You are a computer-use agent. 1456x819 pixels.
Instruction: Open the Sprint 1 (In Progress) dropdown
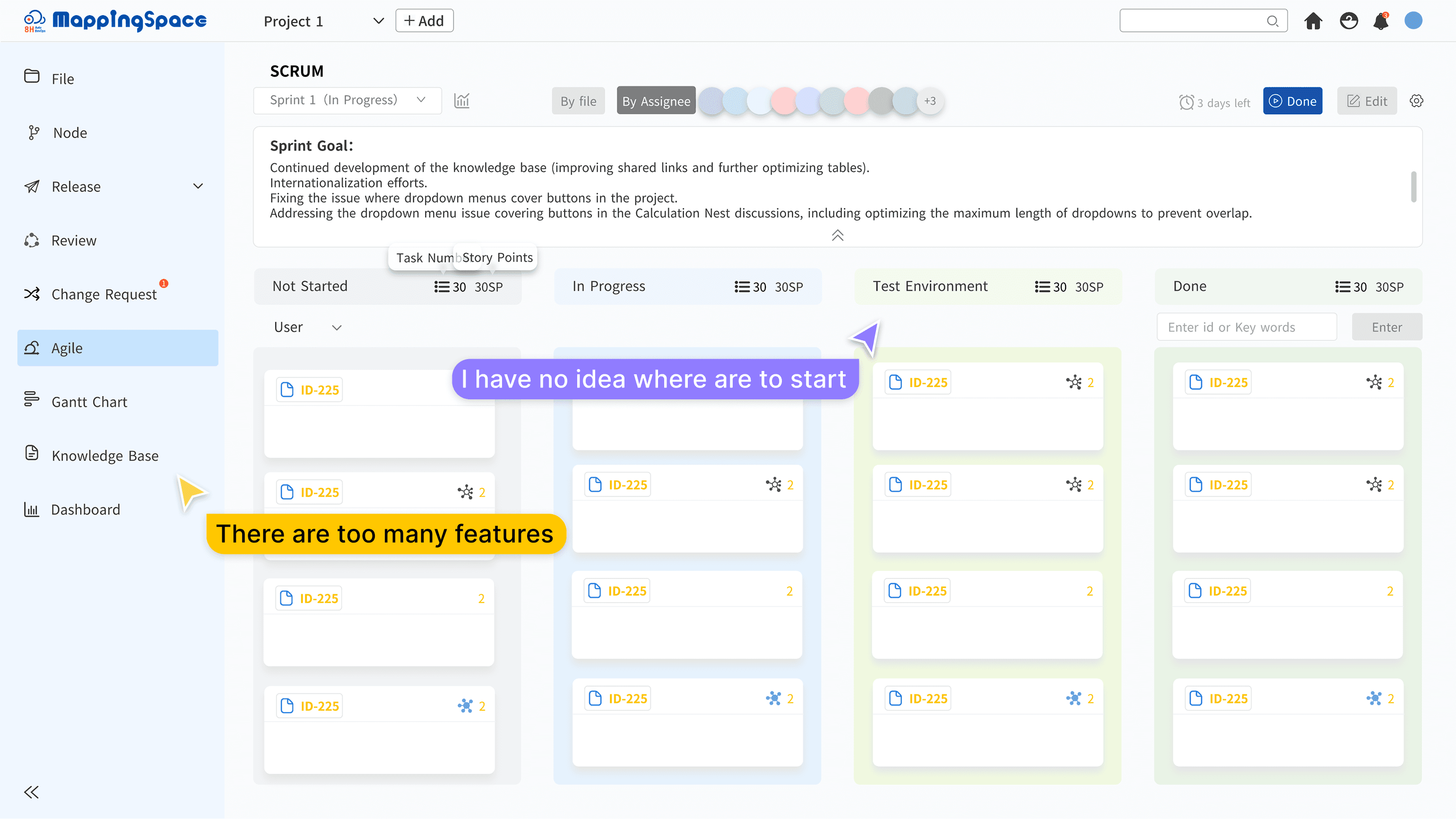[x=347, y=100]
